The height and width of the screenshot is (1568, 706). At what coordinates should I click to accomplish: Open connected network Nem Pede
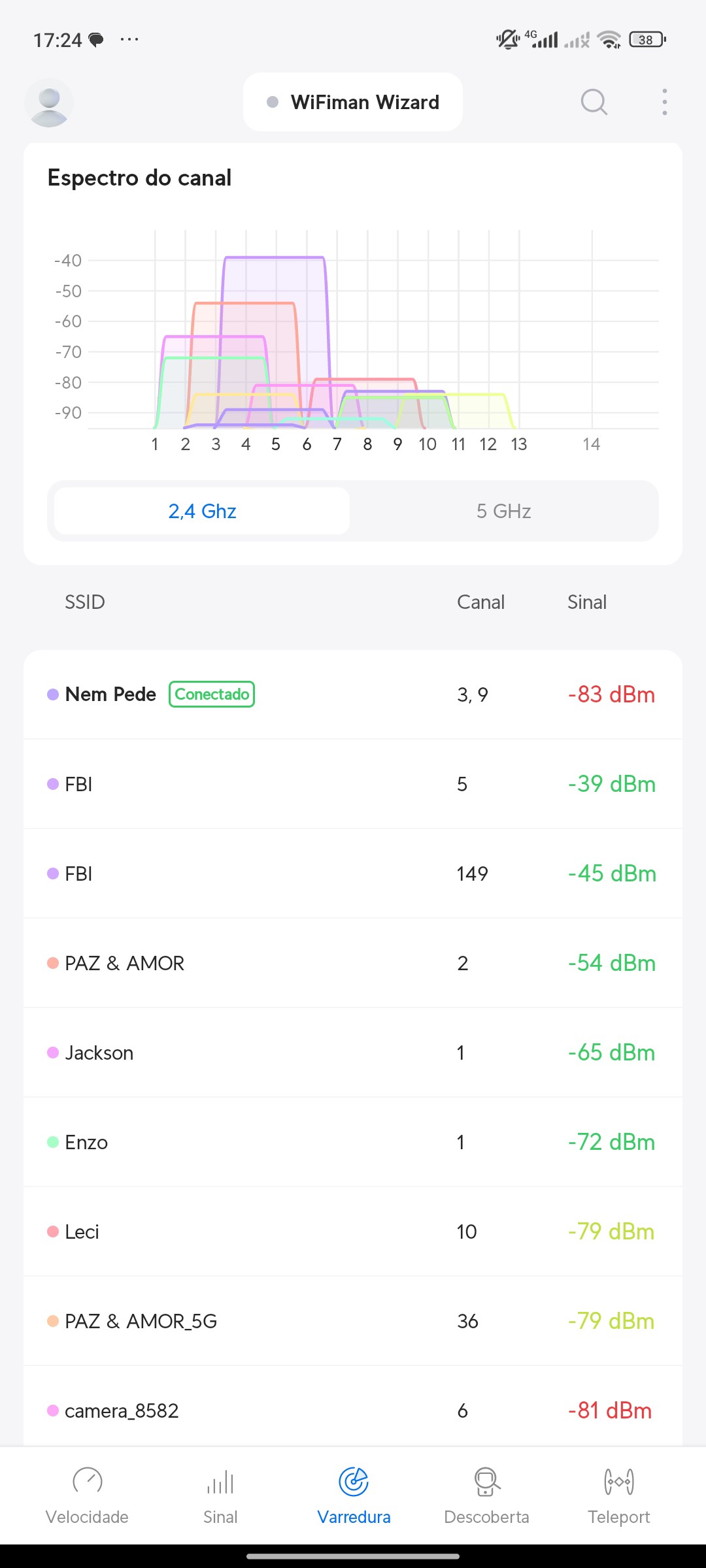(x=110, y=694)
